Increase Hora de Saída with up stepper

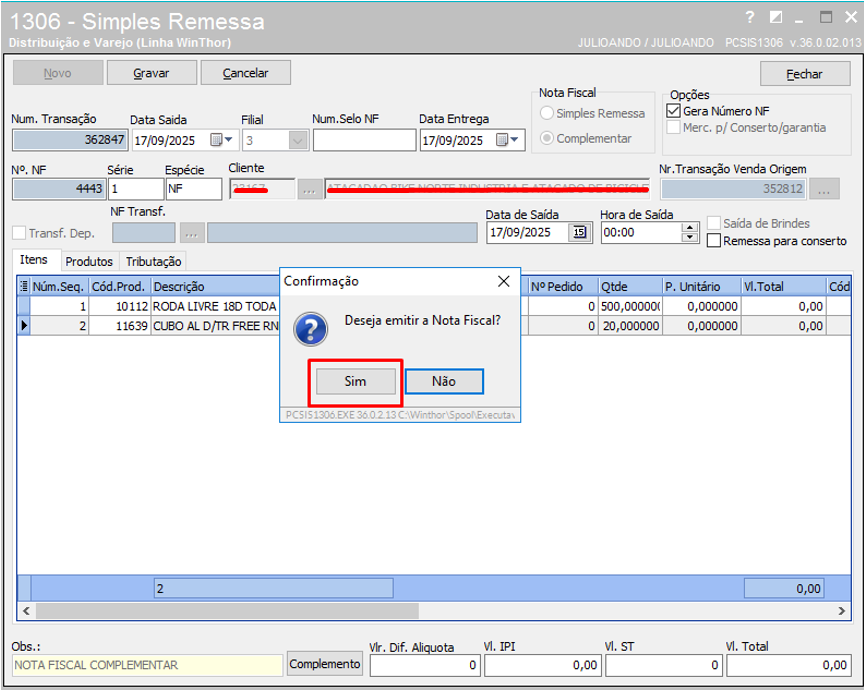coord(689,228)
